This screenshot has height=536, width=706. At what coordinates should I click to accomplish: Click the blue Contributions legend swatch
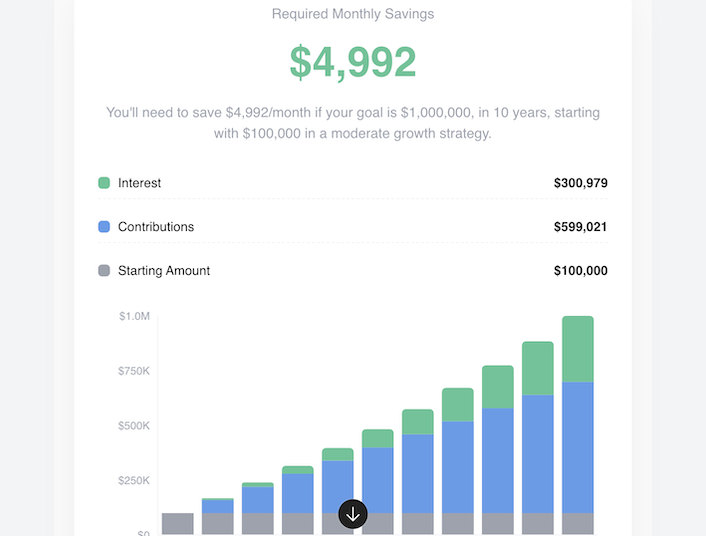coord(104,227)
